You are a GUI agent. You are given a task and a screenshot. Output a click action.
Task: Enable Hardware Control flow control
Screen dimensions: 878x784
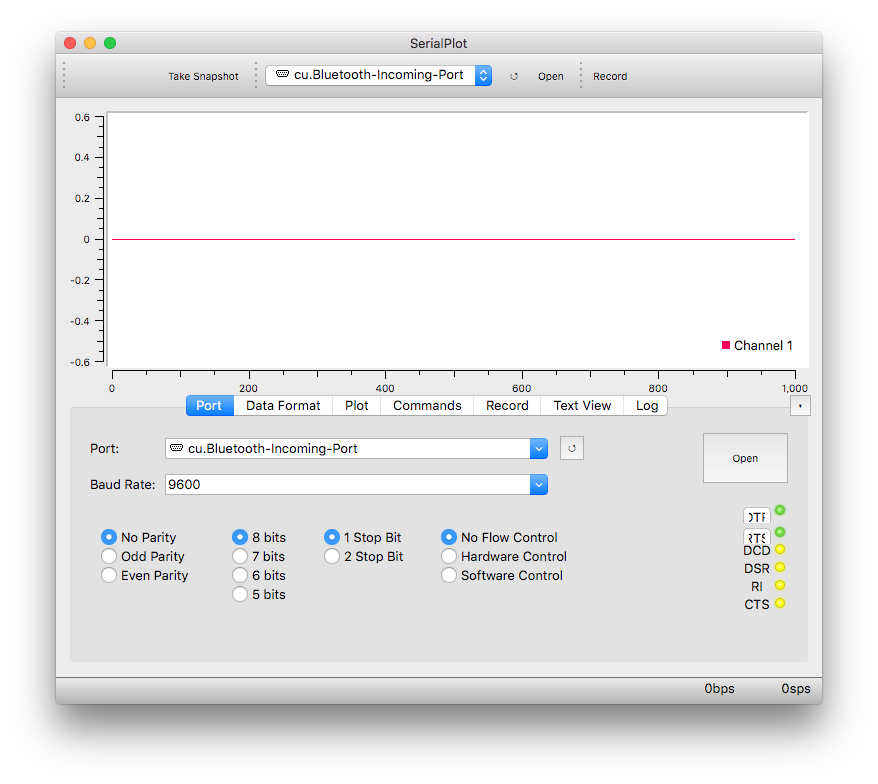tap(449, 556)
